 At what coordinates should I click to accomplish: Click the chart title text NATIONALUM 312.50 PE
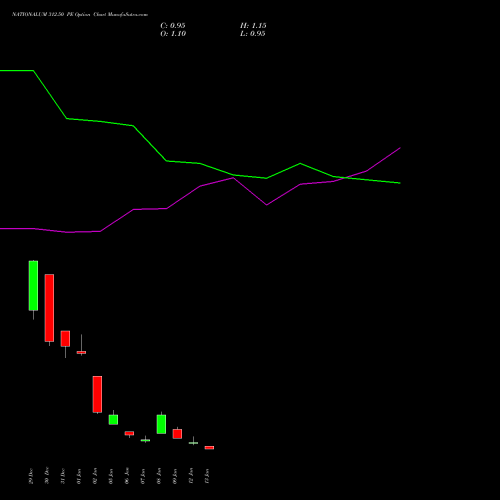tap(43, 15)
